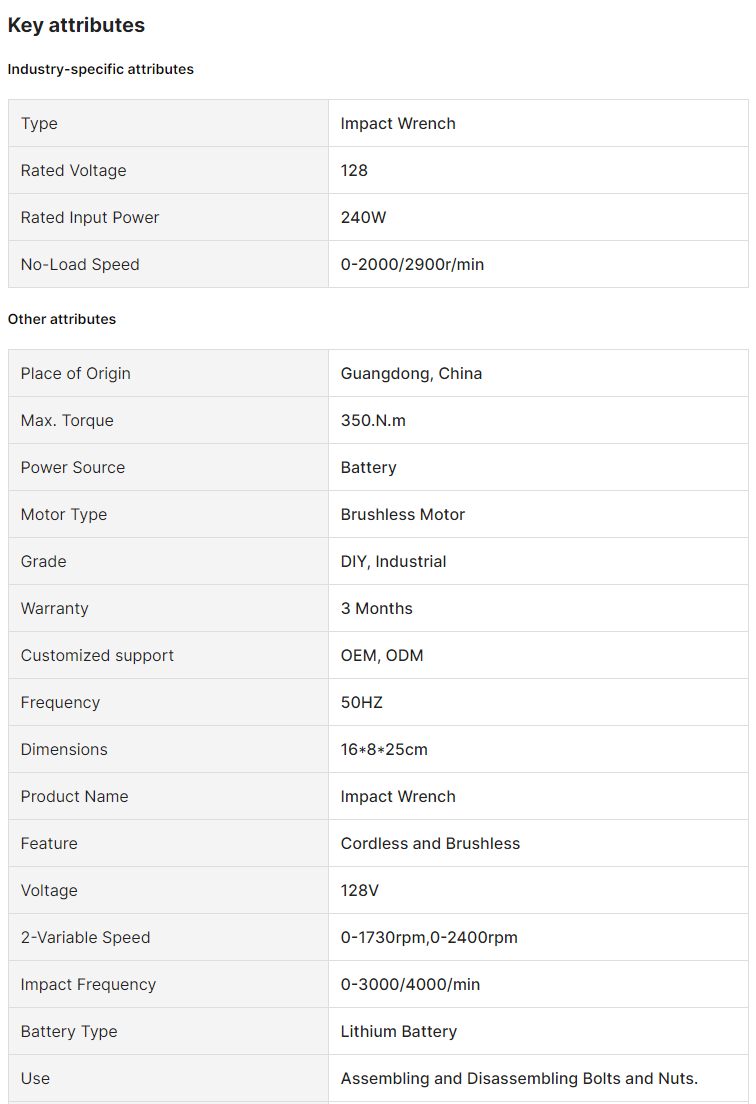Select the "0-2000/2900r/min" value
The image size is (756, 1104).
click(412, 264)
